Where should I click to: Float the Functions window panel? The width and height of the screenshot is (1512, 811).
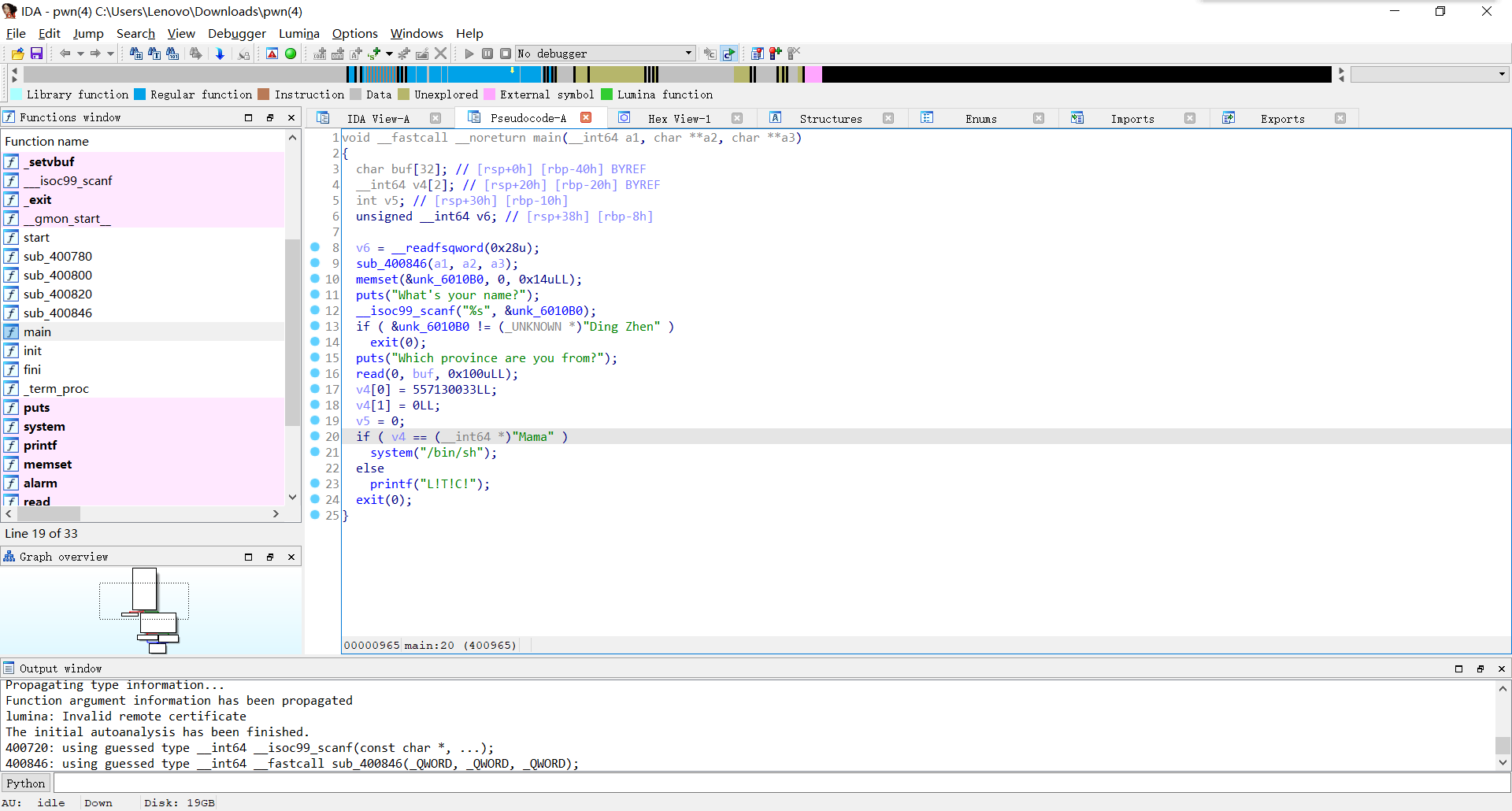(x=270, y=117)
